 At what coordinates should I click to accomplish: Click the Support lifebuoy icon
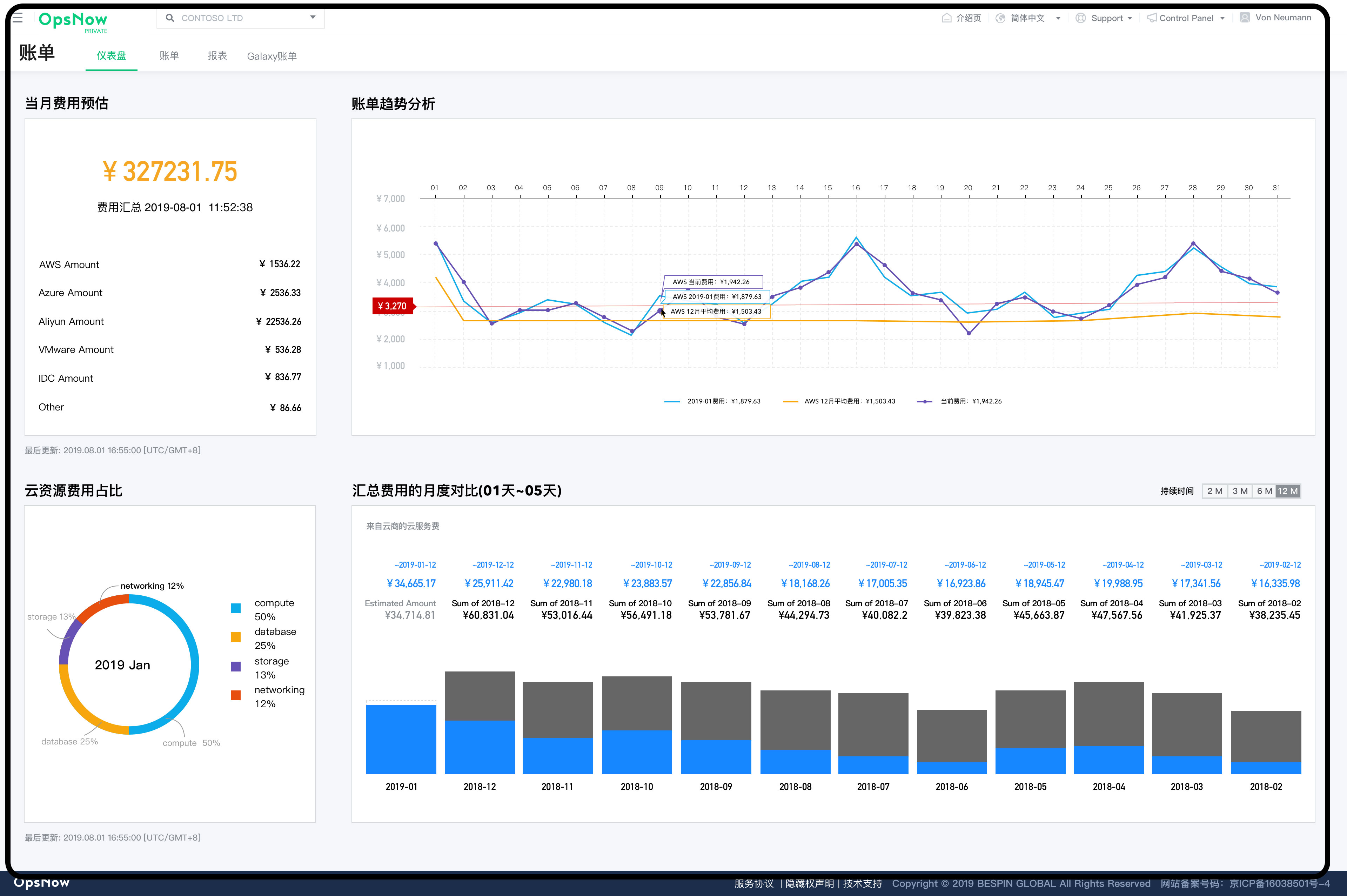click(1080, 18)
